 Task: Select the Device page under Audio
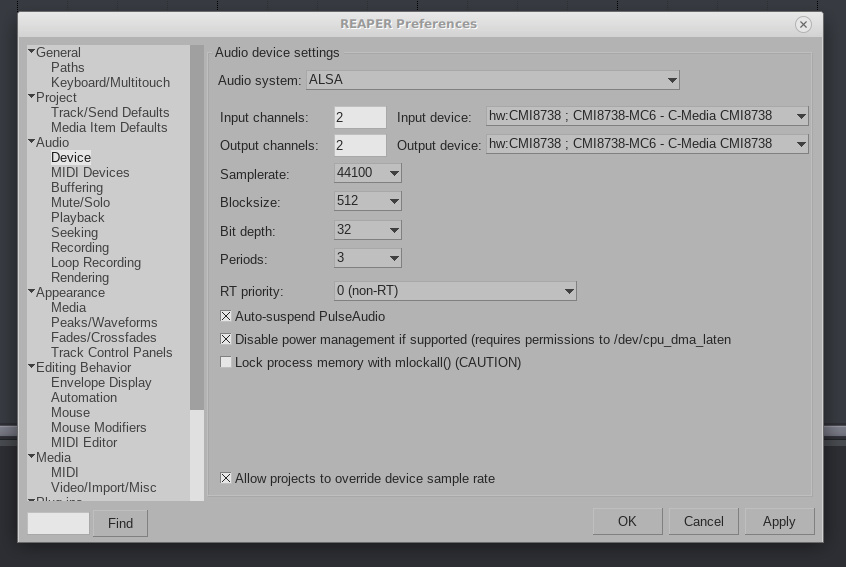point(71,158)
